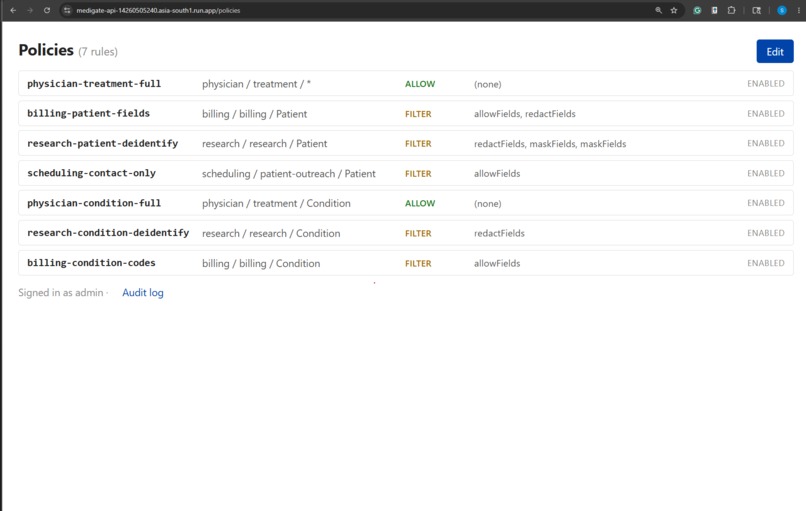Click ALLOW label on physician-treatment-full row
Viewport: 806px width, 511px height.
coord(420,84)
